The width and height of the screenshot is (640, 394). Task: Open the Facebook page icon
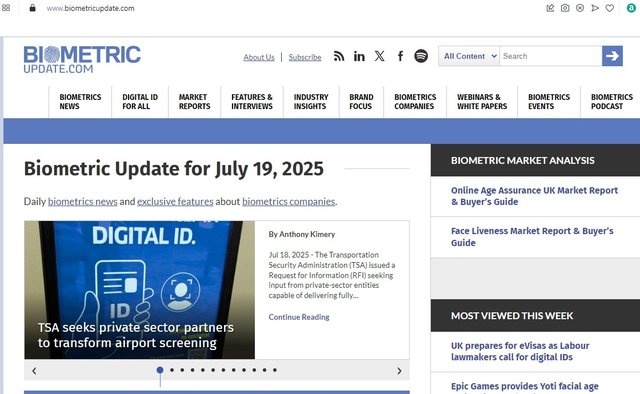tap(400, 56)
